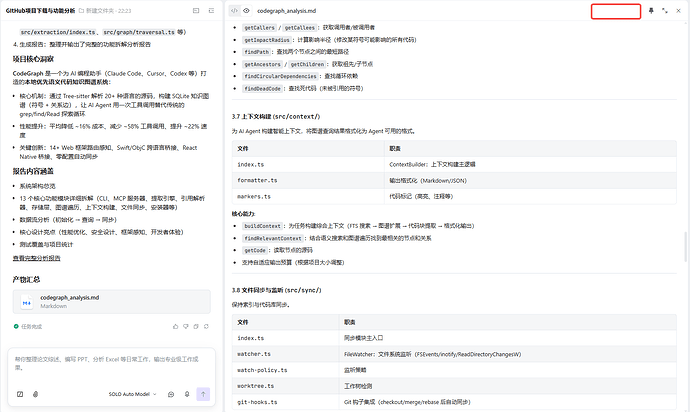
Task: Toggle the sidebar panel icon in chat header
Action: coord(196,11)
